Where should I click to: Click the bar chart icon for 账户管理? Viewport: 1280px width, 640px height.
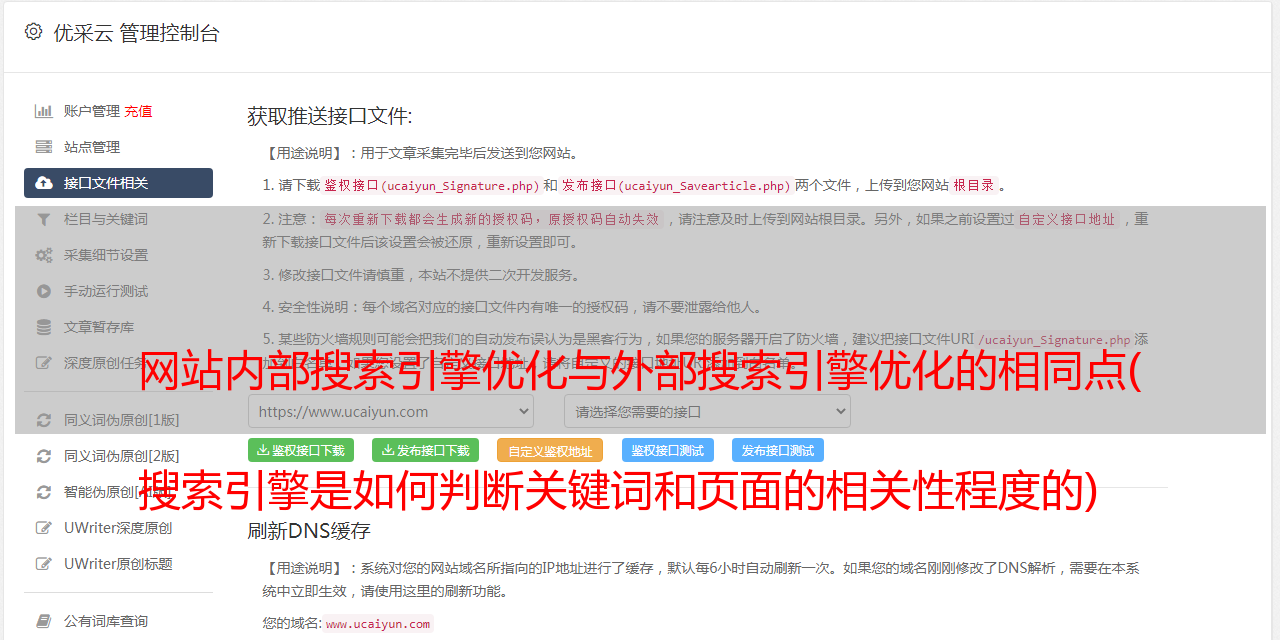point(44,111)
